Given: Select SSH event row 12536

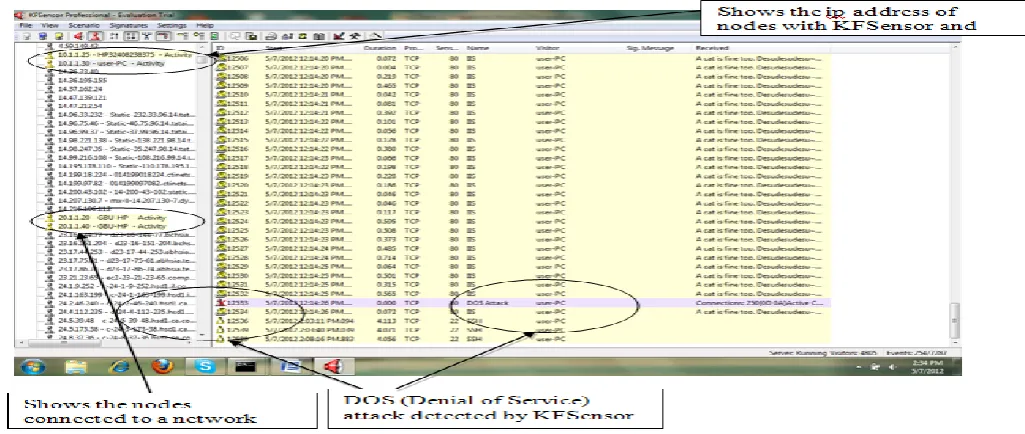Looking at the screenshot, I should point(523,321).
